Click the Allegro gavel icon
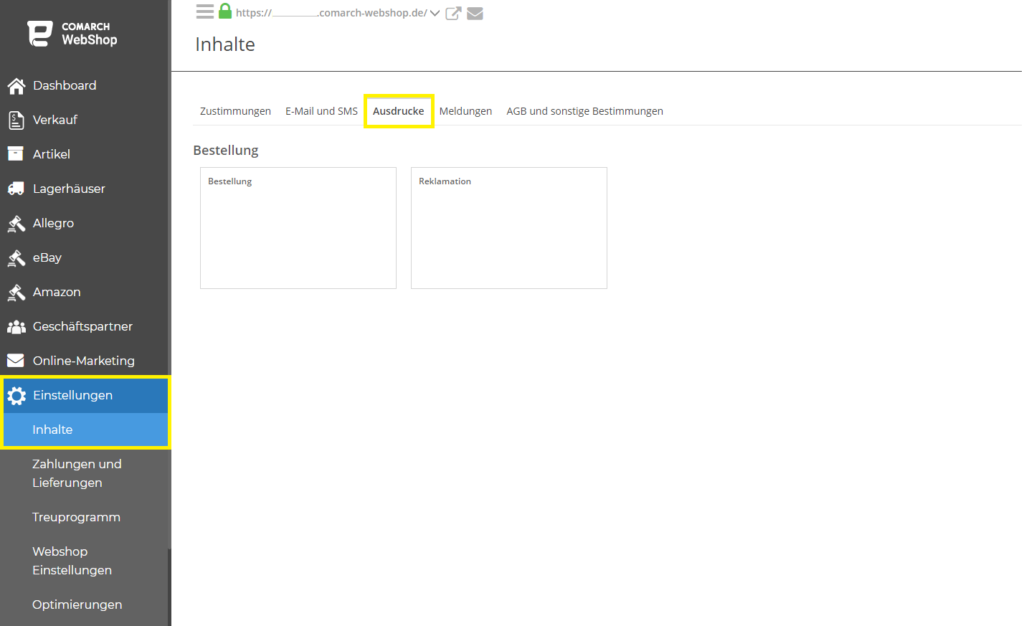This screenshot has height=626, width=1024. [x=16, y=223]
